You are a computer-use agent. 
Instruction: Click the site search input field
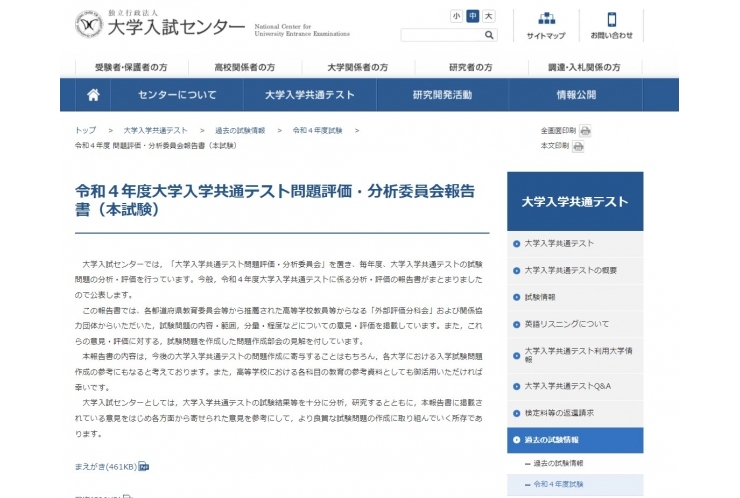[x=442, y=35]
